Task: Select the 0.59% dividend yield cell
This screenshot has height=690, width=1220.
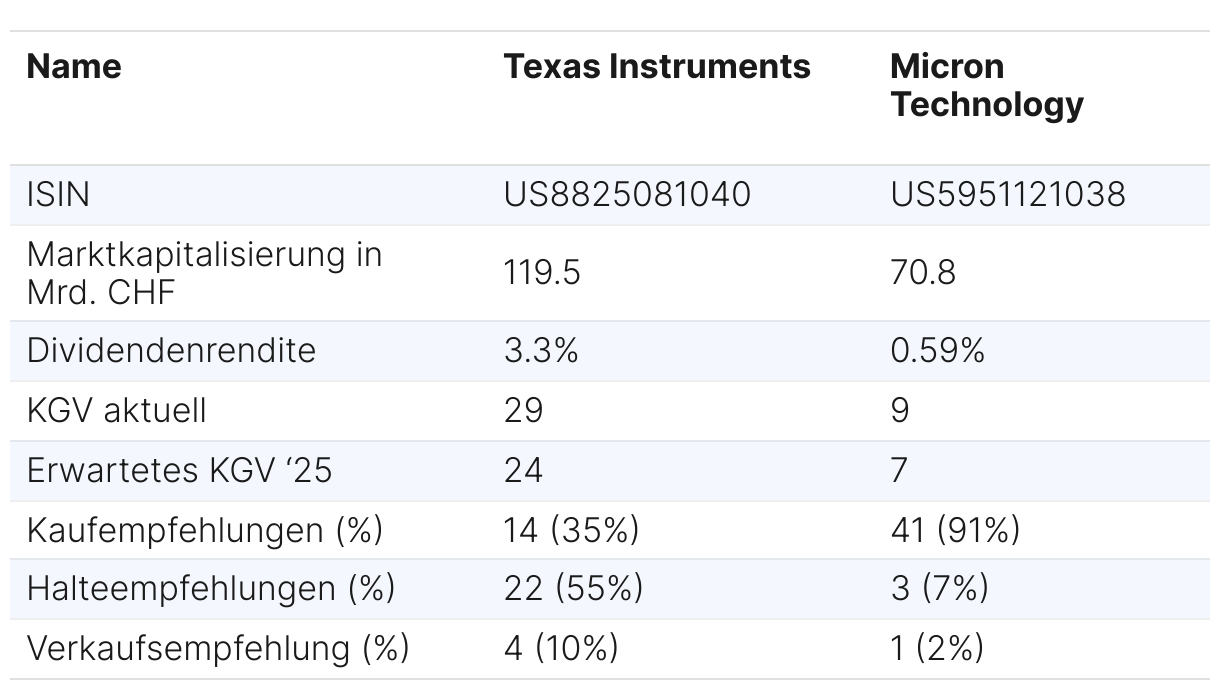Action: (x=938, y=350)
